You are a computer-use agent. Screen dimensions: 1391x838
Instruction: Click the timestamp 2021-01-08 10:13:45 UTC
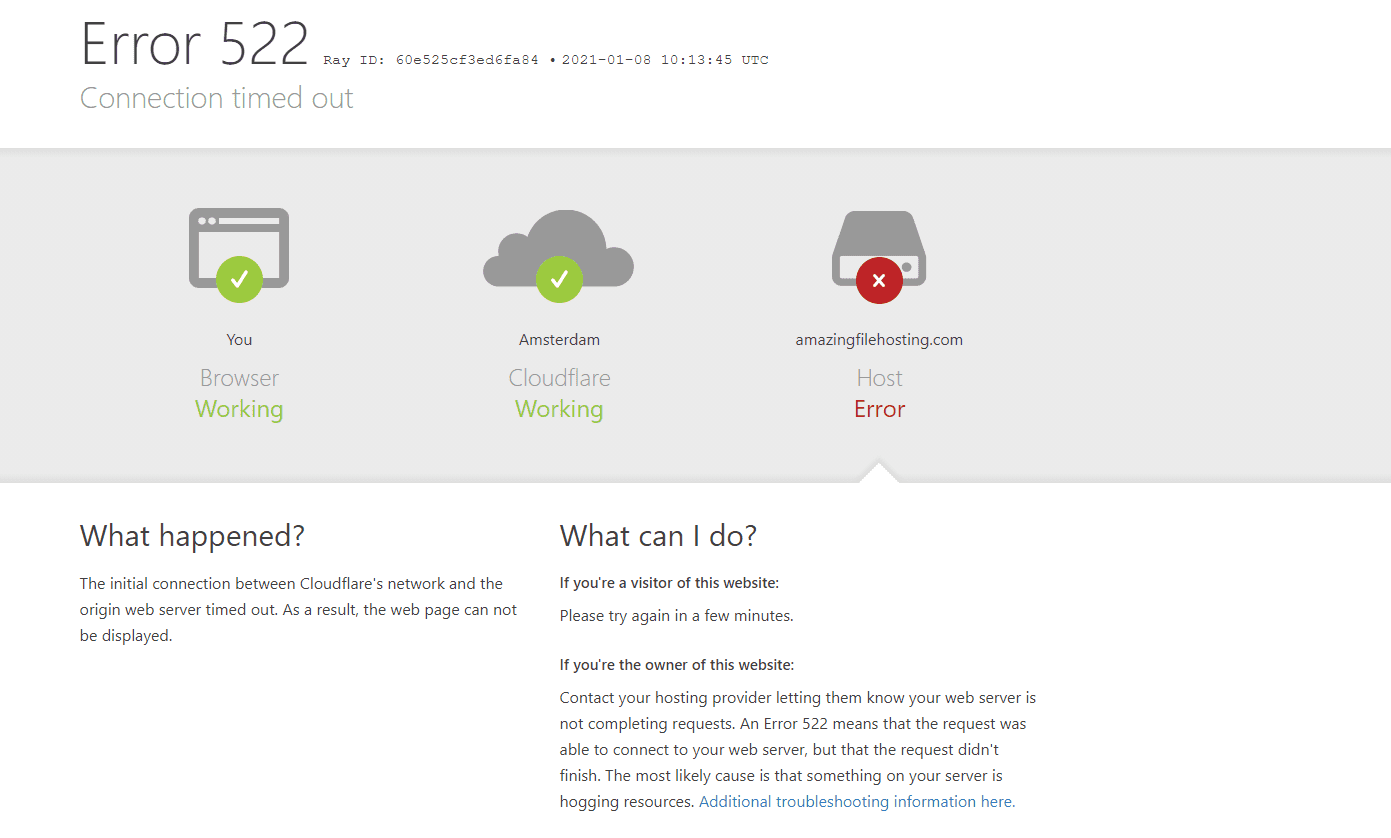pos(665,60)
